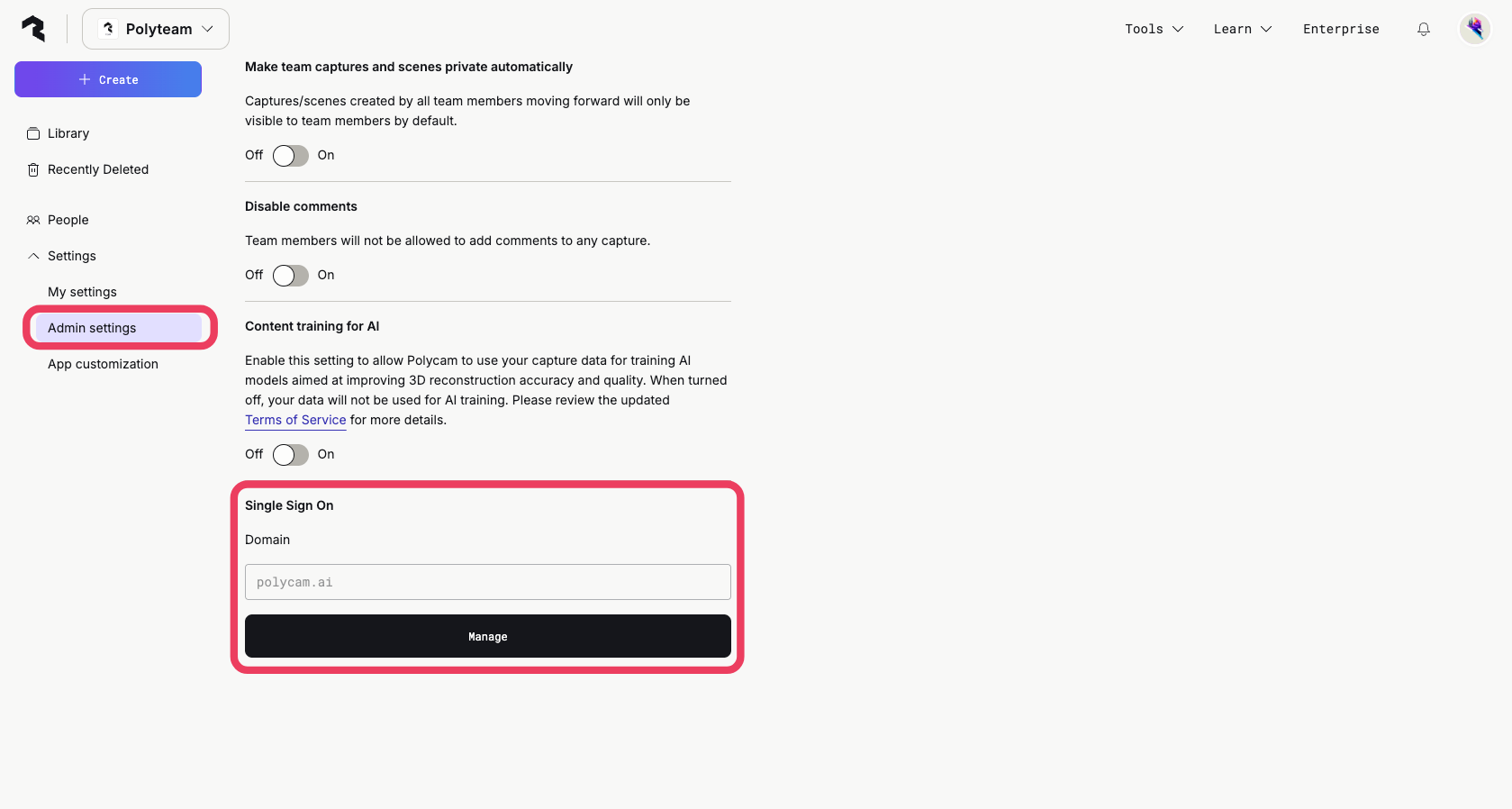Toggle the Disable comments switch
1512x809 pixels.
(x=291, y=276)
